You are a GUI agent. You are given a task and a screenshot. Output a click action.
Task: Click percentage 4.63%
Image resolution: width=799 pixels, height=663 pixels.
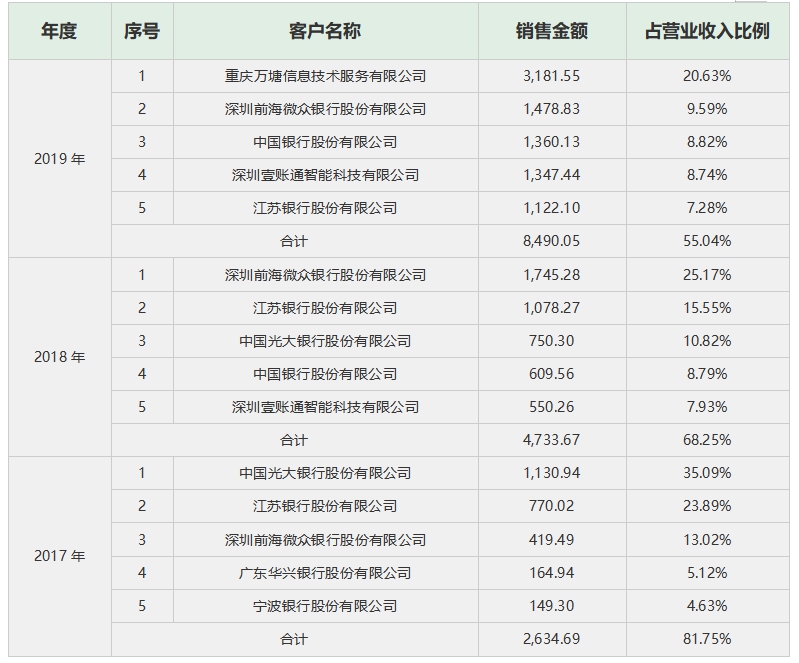coord(707,606)
